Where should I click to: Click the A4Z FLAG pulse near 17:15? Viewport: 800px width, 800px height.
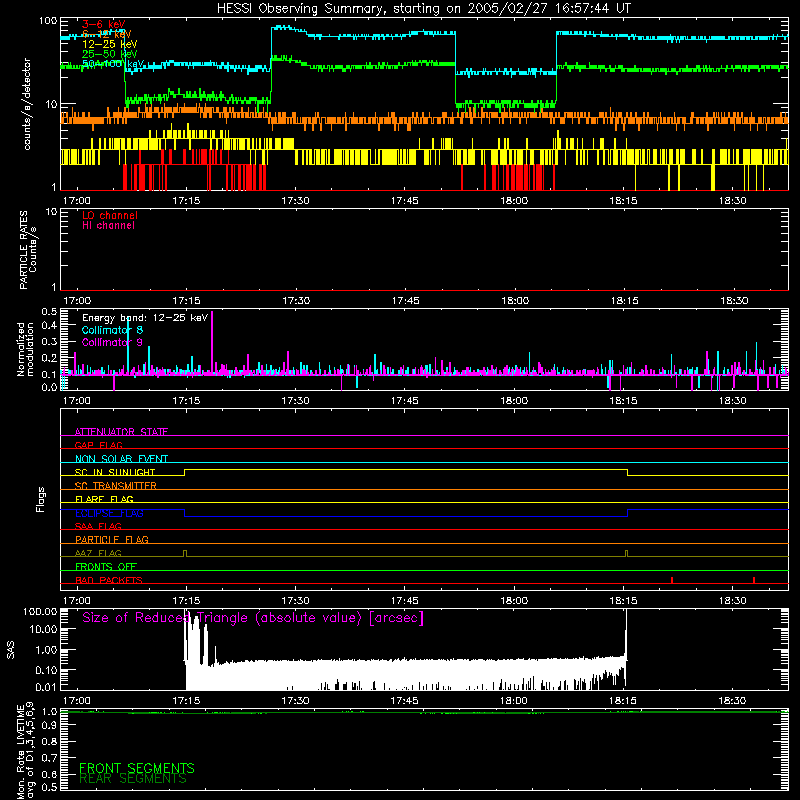click(x=185, y=554)
